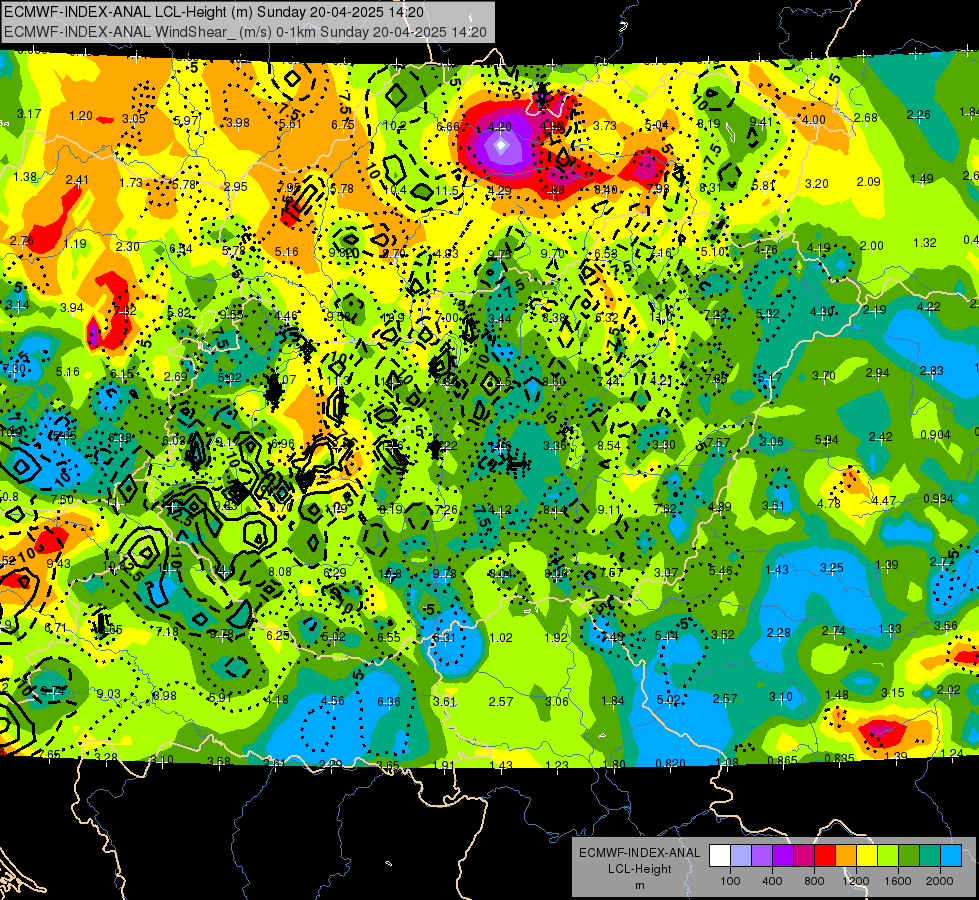Click 'LCL-Height' label in the legend
This screenshot has height=900, width=979.
click(640, 869)
